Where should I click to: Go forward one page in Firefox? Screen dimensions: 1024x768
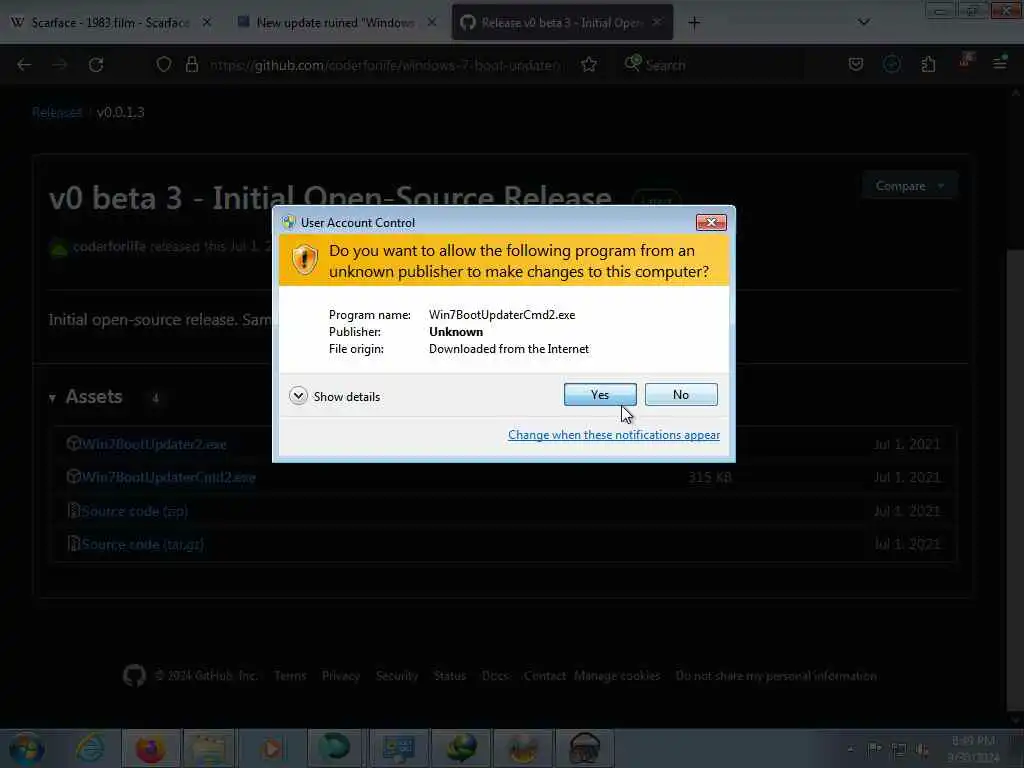[x=60, y=65]
